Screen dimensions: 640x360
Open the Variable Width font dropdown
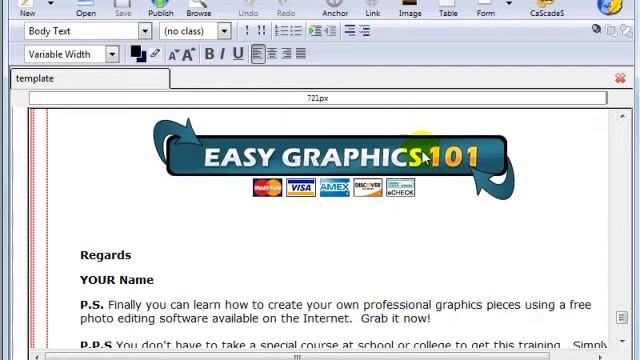pyautogui.click(x=112, y=54)
